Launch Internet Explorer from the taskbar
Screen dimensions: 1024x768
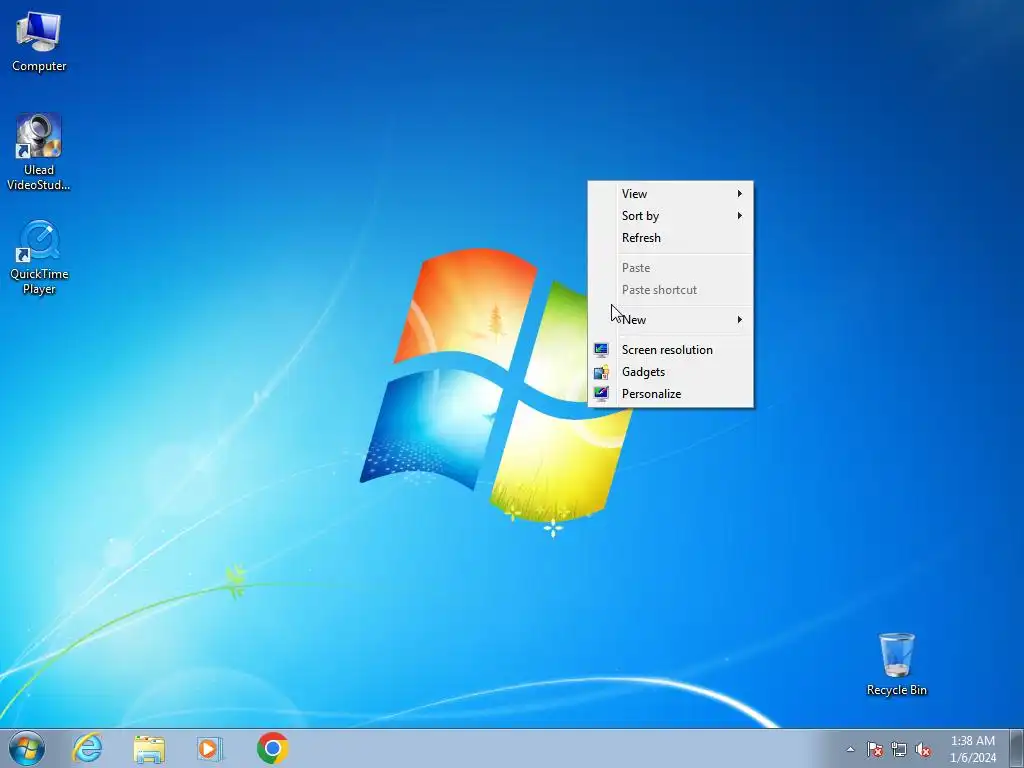click(88, 748)
